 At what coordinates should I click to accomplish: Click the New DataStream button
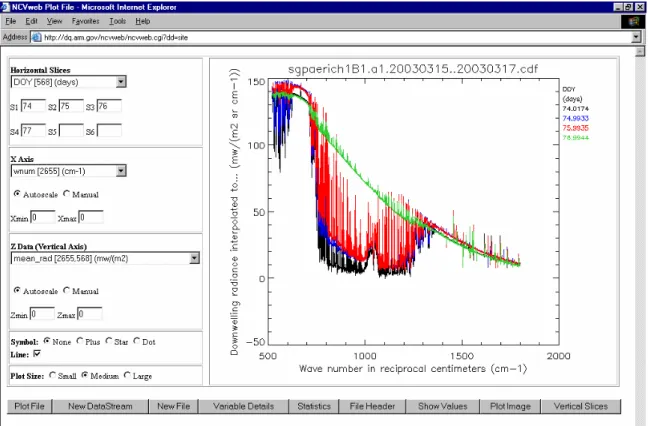100,406
